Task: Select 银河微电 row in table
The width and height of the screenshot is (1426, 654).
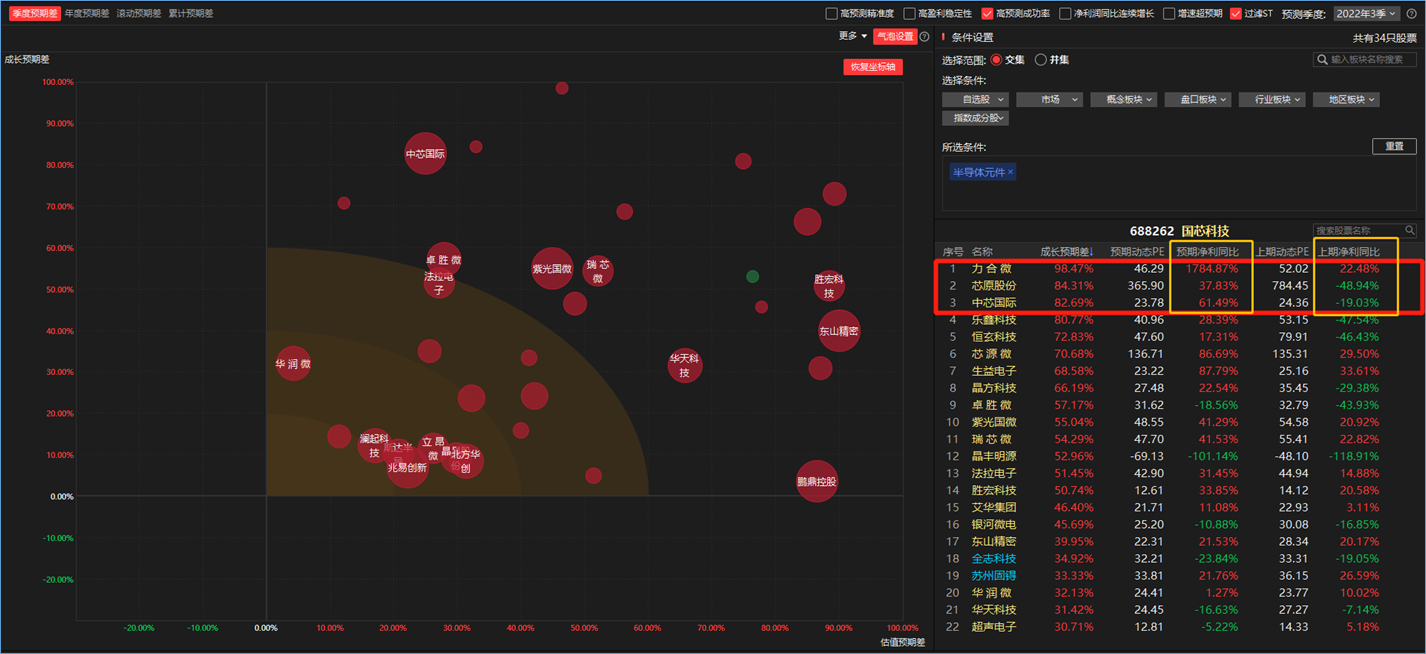Action: coord(1178,524)
